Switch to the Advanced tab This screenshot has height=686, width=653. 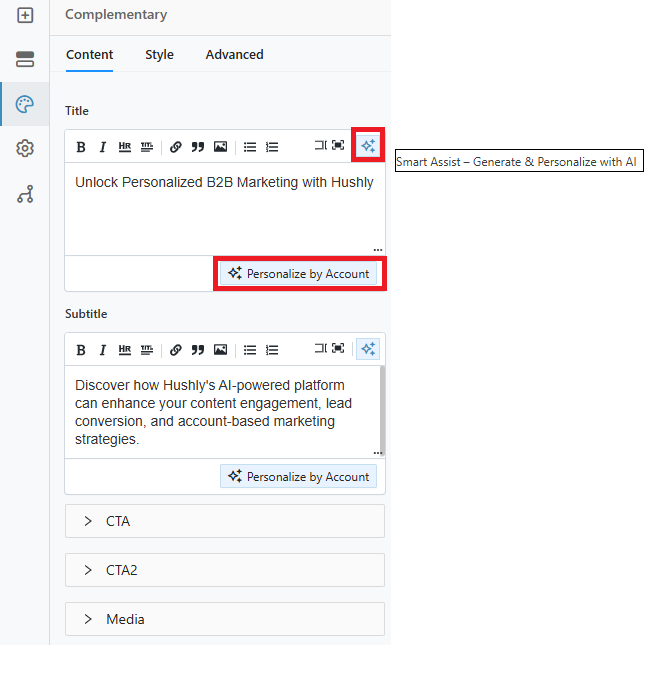click(234, 55)
